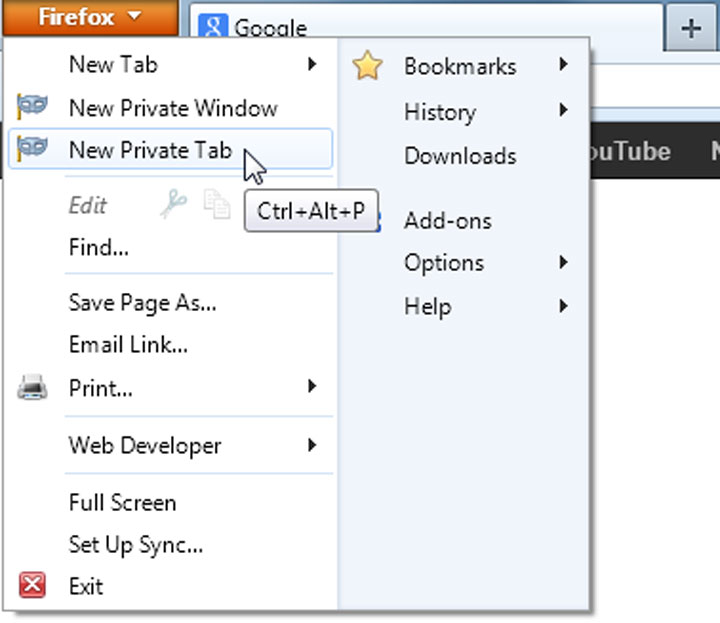Screen dimensions: 720x623
Task: Switch to the Google tab
Action: coord(426,23)
